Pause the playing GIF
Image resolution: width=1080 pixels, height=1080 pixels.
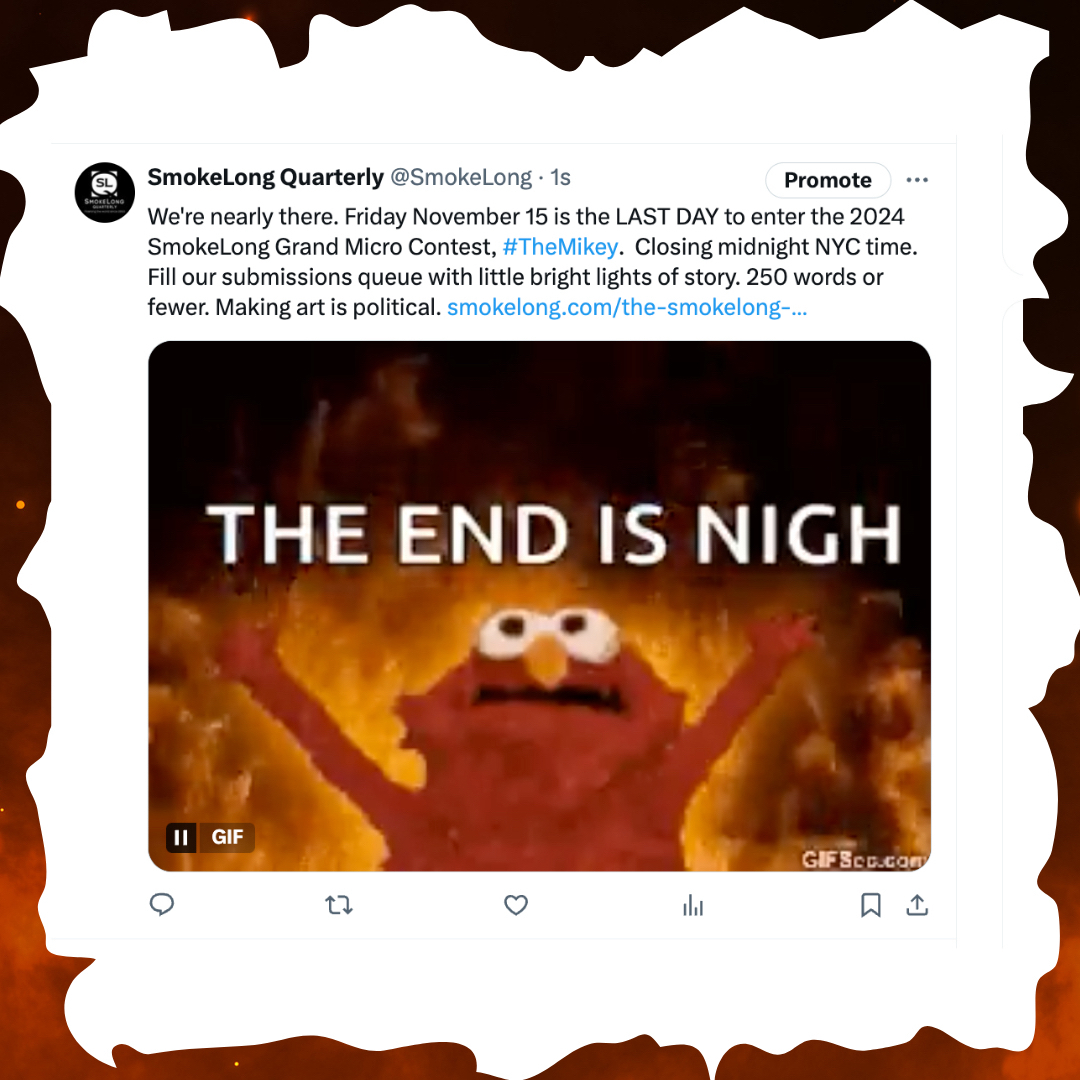tap(181, 838)
